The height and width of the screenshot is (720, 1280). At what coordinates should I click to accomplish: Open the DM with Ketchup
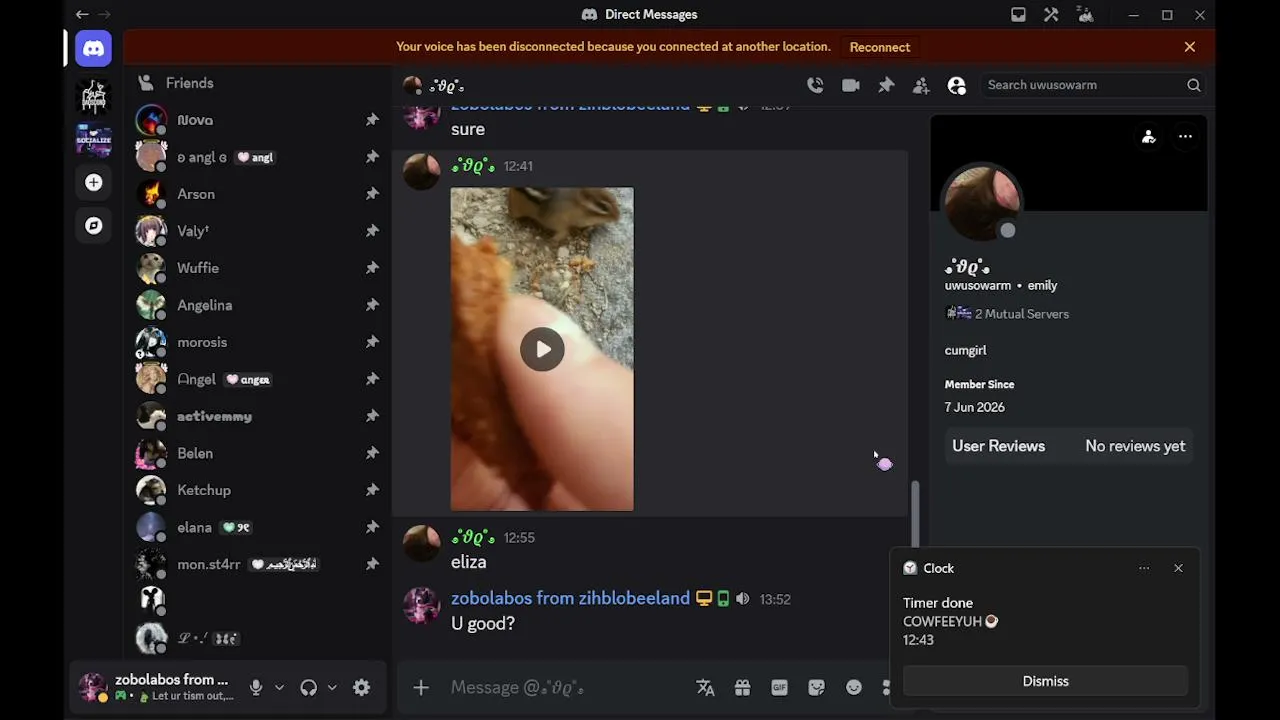(258, 490)
